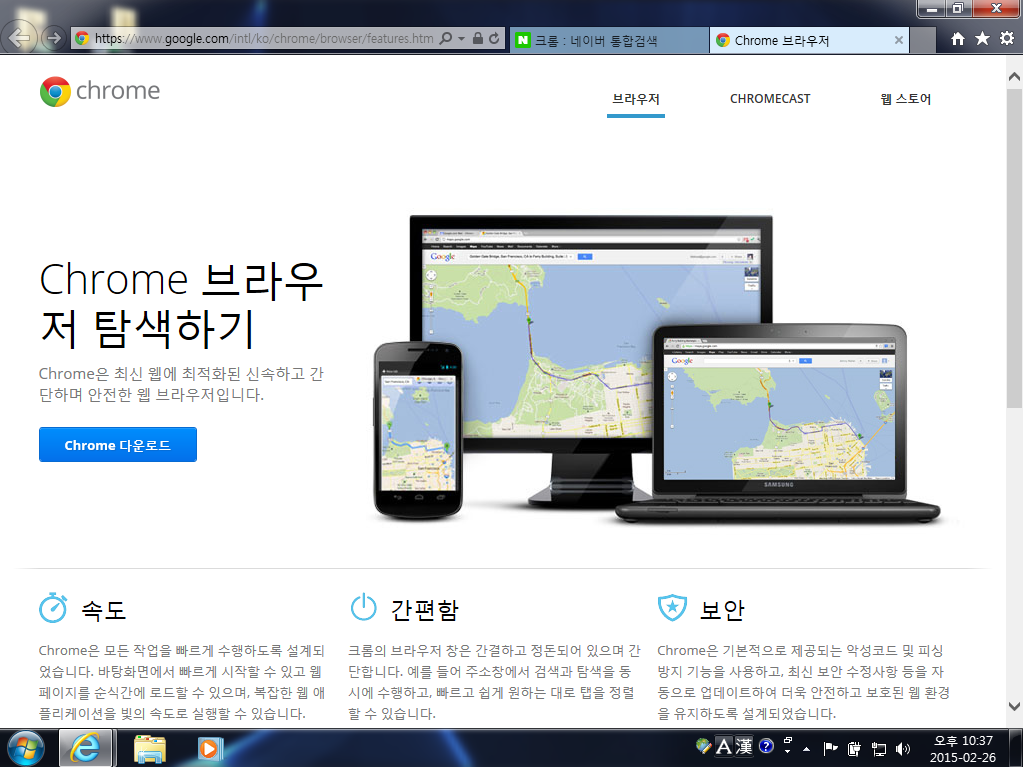Click the Show desktop strip

[x=1016, y=748]
